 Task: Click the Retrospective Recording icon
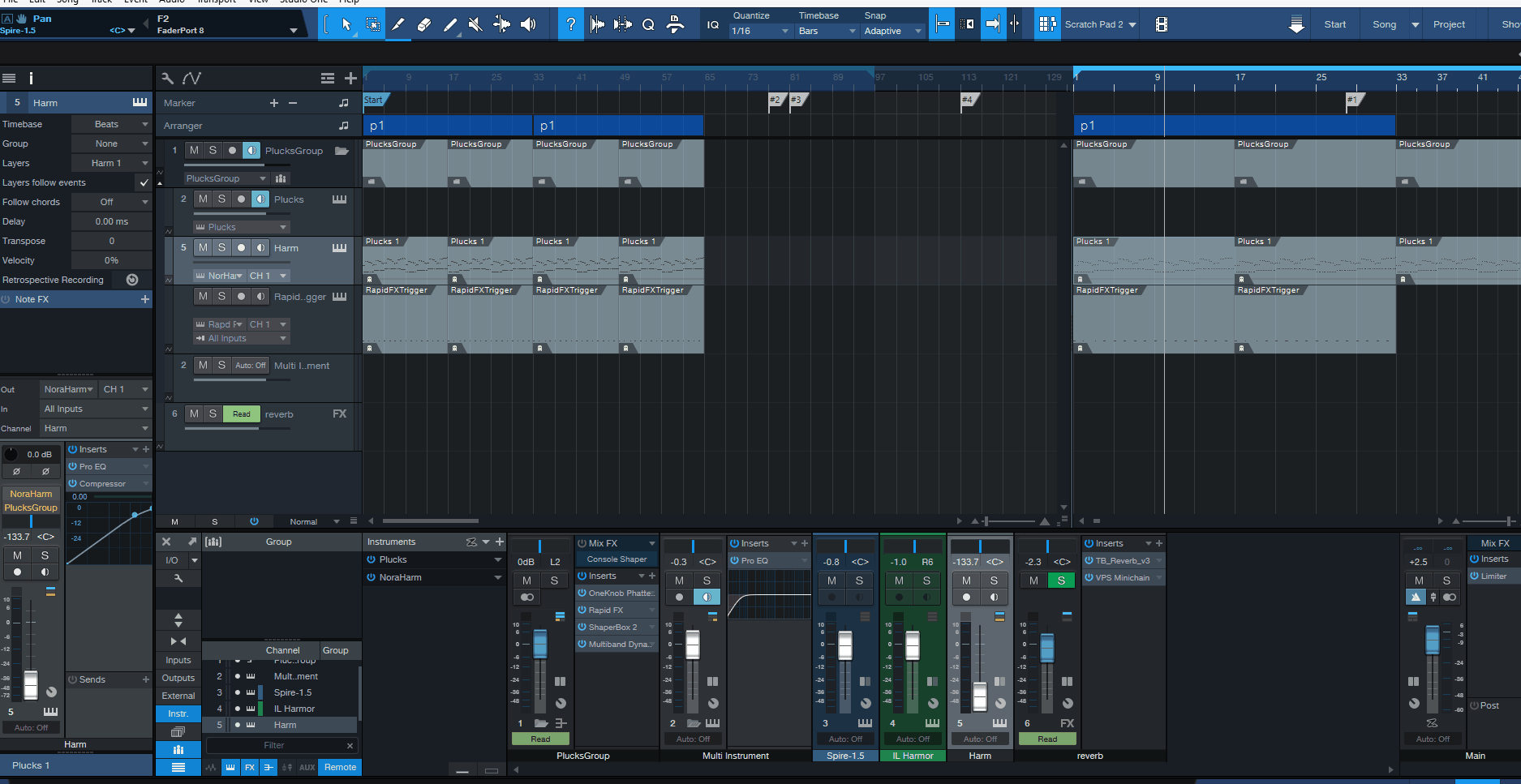pyautogui.click(x=132, y=280)
